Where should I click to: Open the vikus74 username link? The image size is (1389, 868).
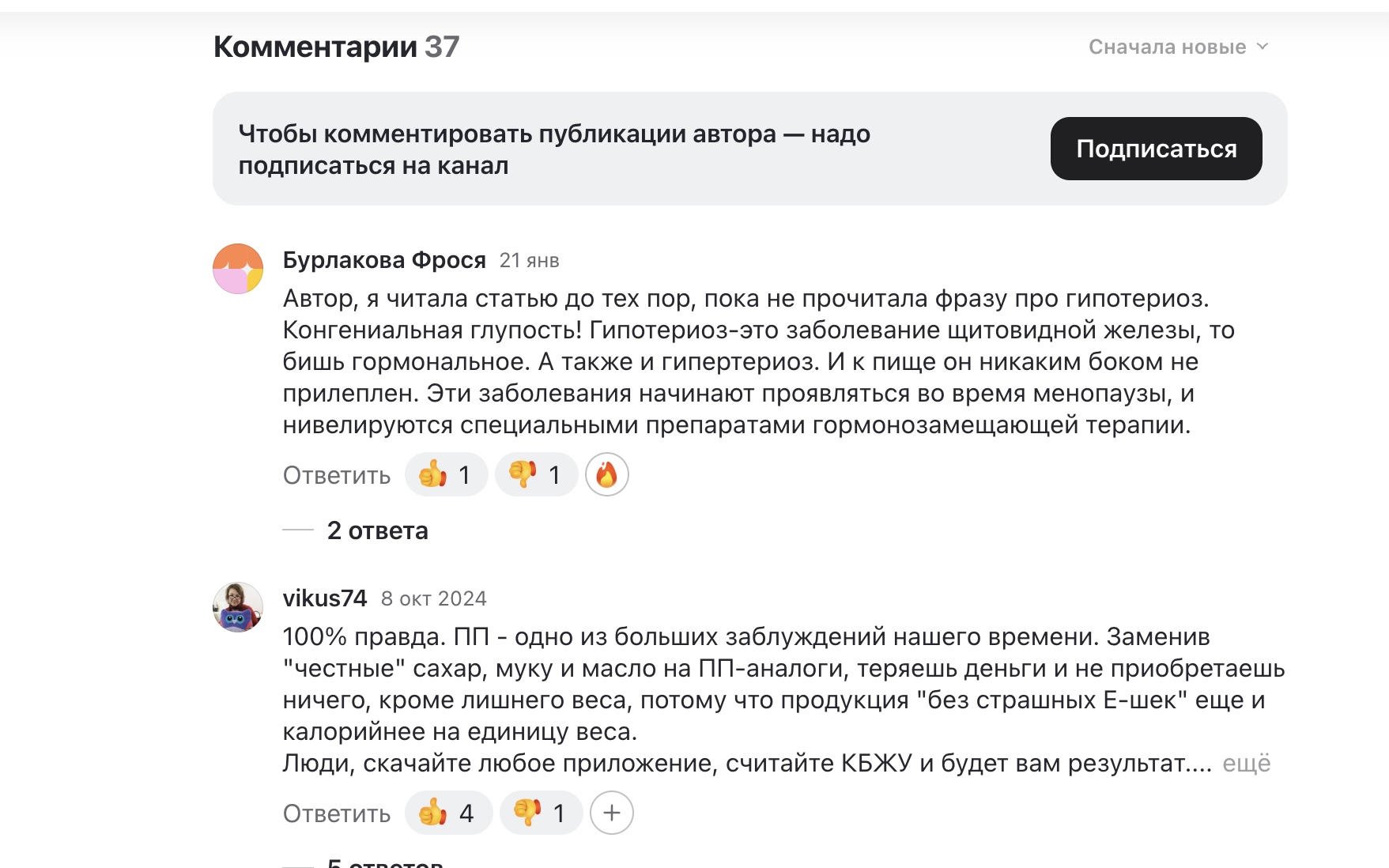point(325,598)
